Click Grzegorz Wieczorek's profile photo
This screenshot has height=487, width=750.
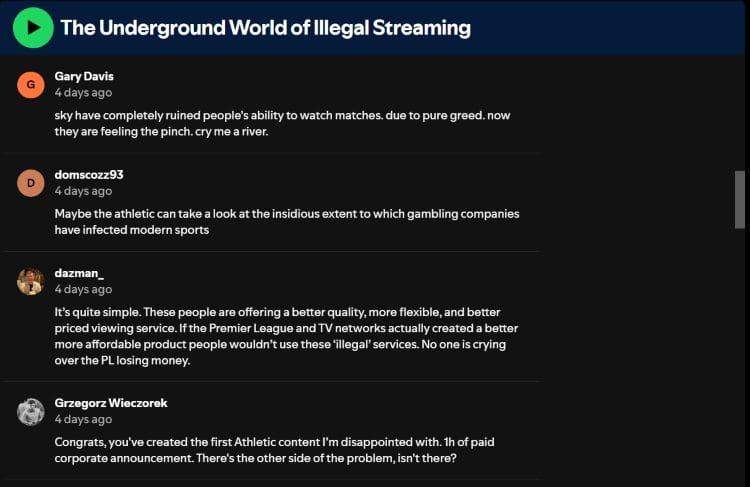pyautogui.click(x=31, y=411)
